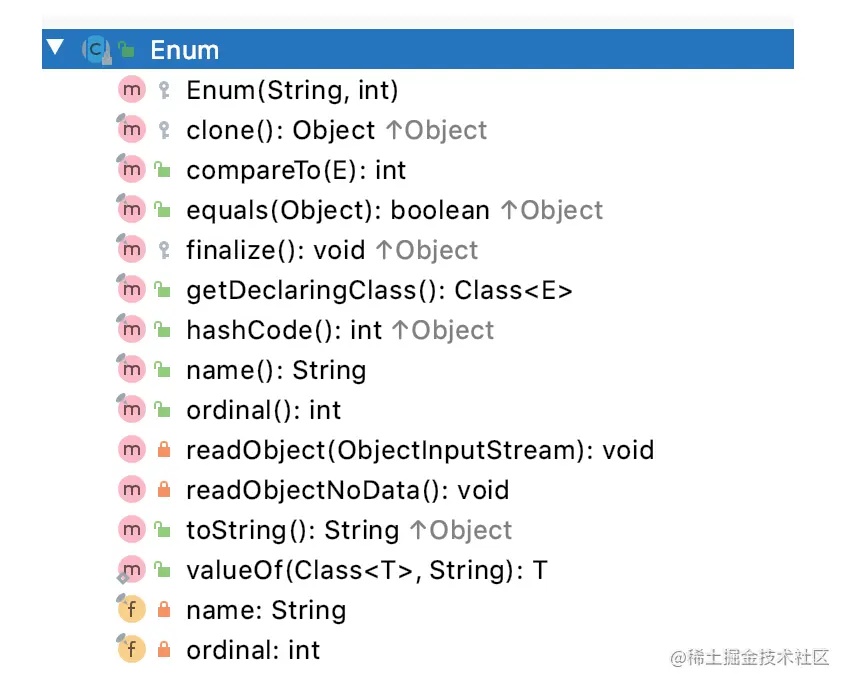Select the clone(): Object method

click(280, 130)
